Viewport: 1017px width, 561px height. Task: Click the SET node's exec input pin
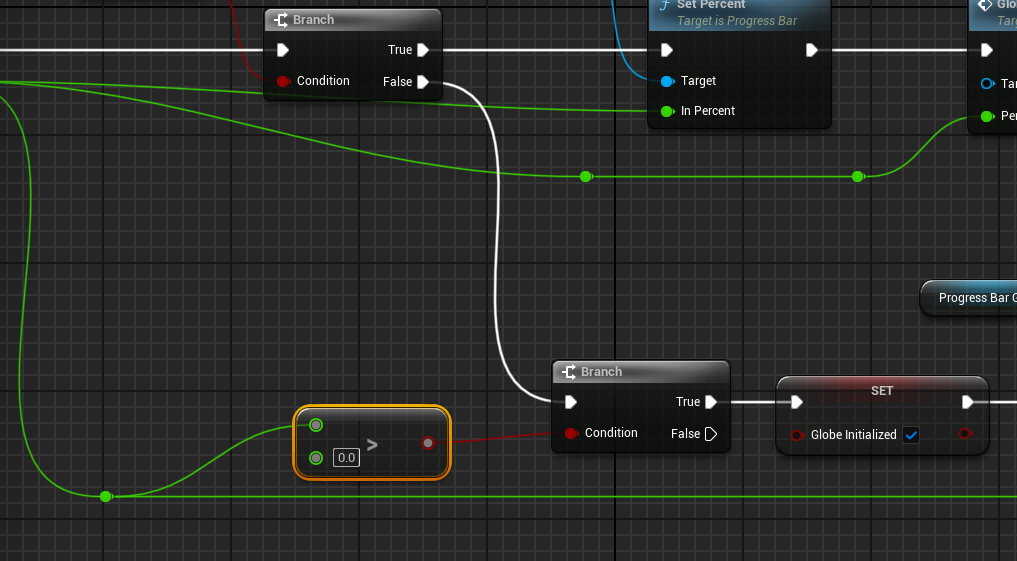[x=796, y=402]
